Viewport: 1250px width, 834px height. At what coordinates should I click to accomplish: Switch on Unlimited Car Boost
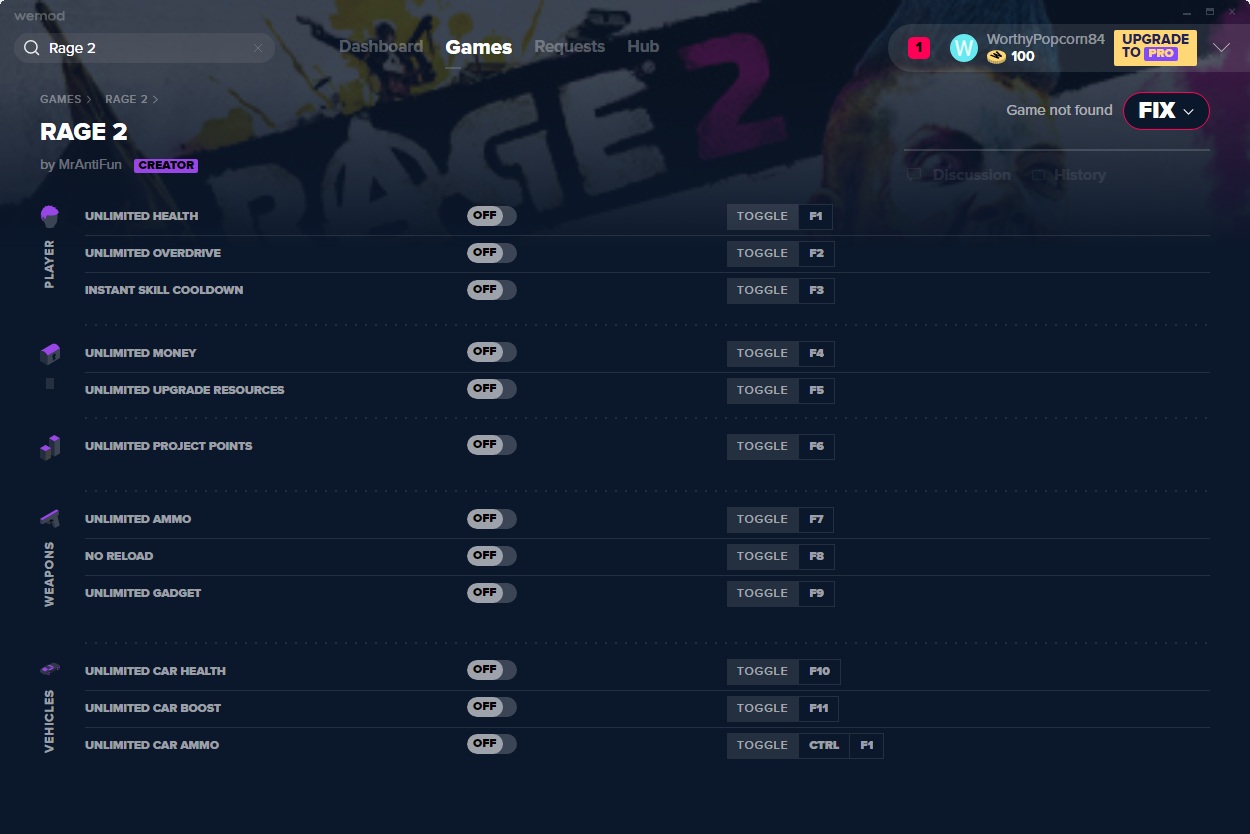[491, 707]
